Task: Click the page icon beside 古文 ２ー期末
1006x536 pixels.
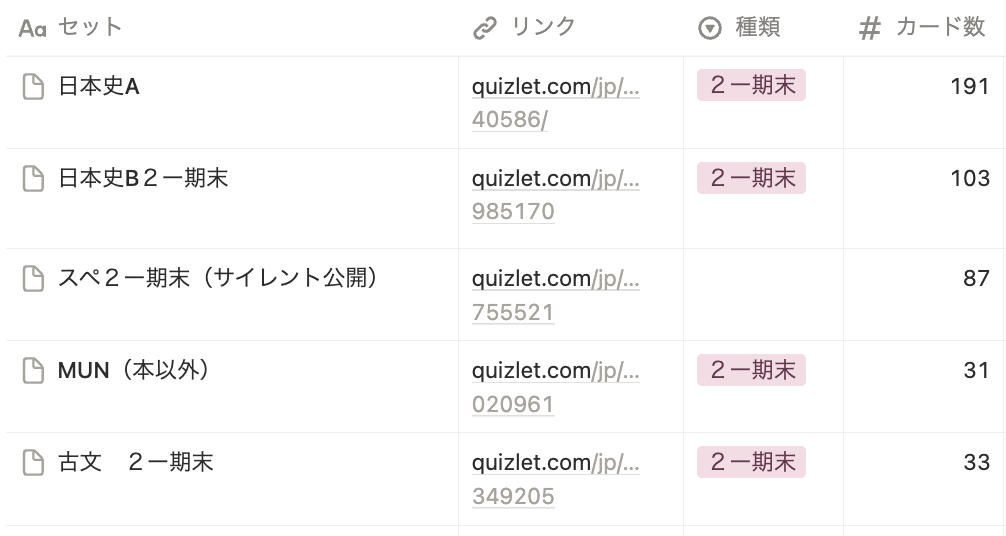Action: click(33, 463)
